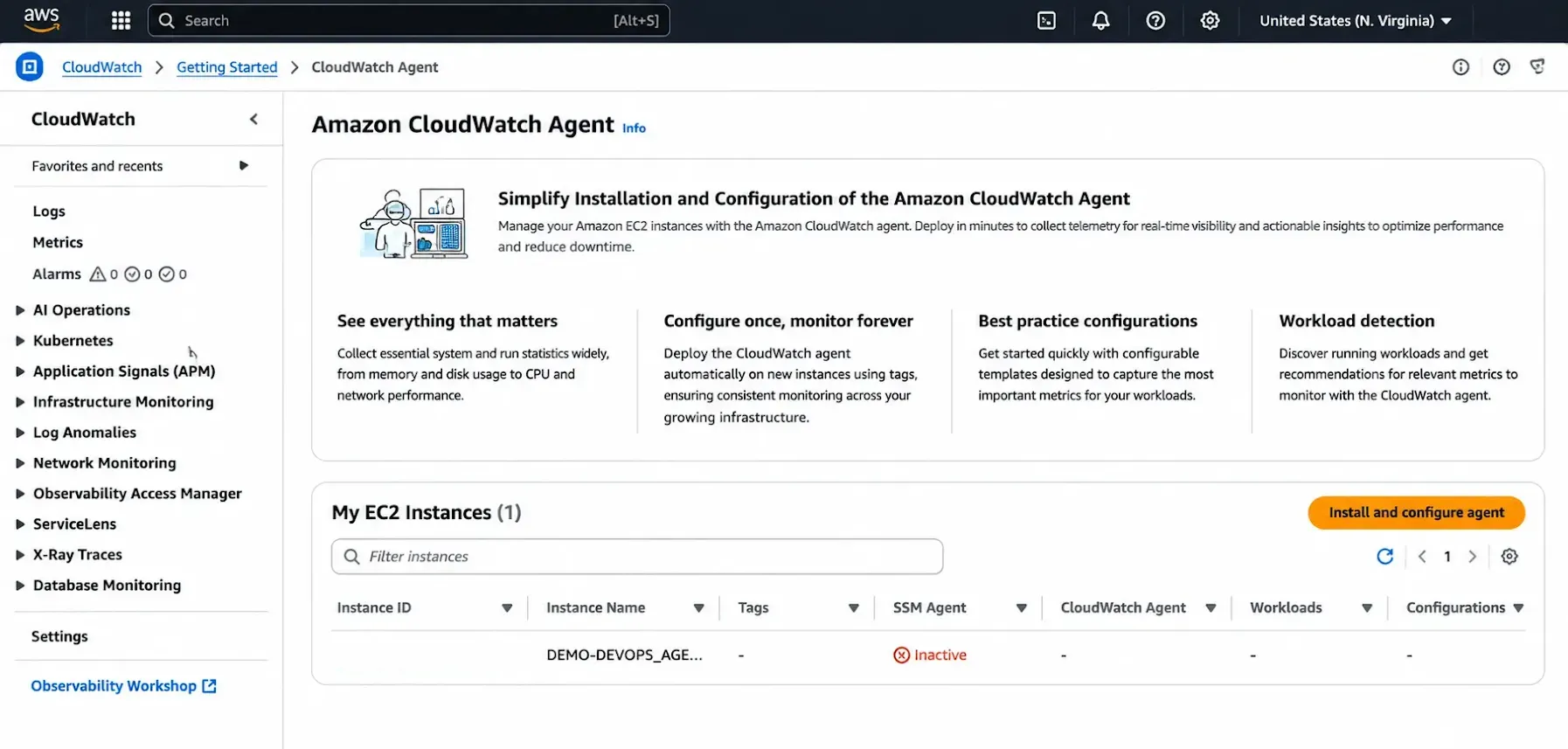Collapse the CloudWatch side navigation
The width and height of the screenshot is (1568, 749).
[x=253, y=119]
